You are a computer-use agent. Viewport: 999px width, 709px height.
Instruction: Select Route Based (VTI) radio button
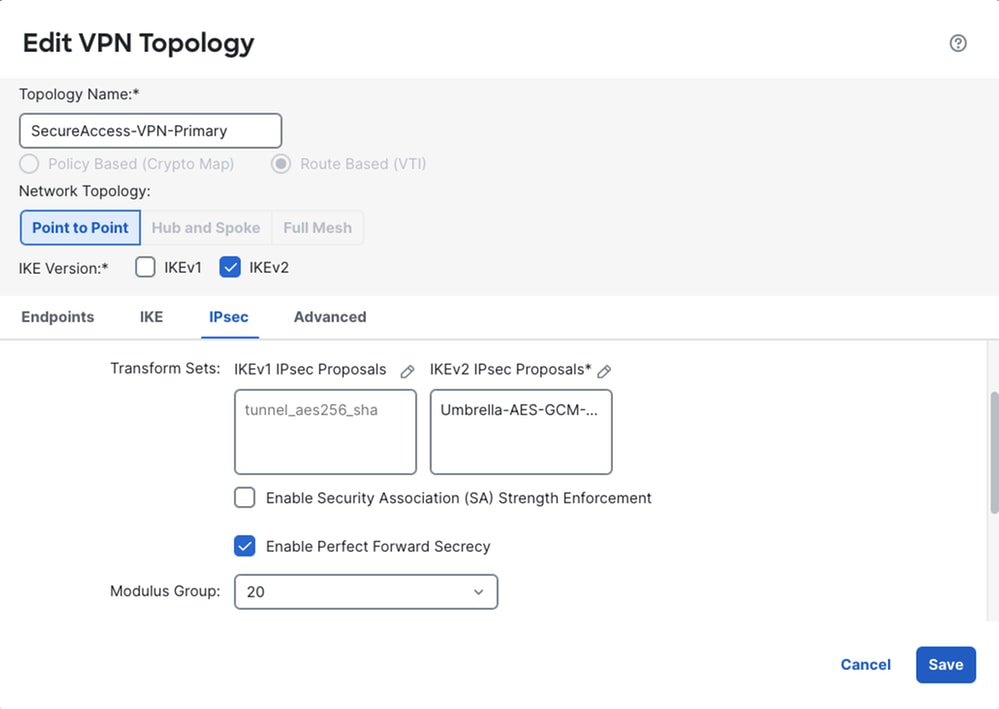pyautogui.click(x=281, y=164)
